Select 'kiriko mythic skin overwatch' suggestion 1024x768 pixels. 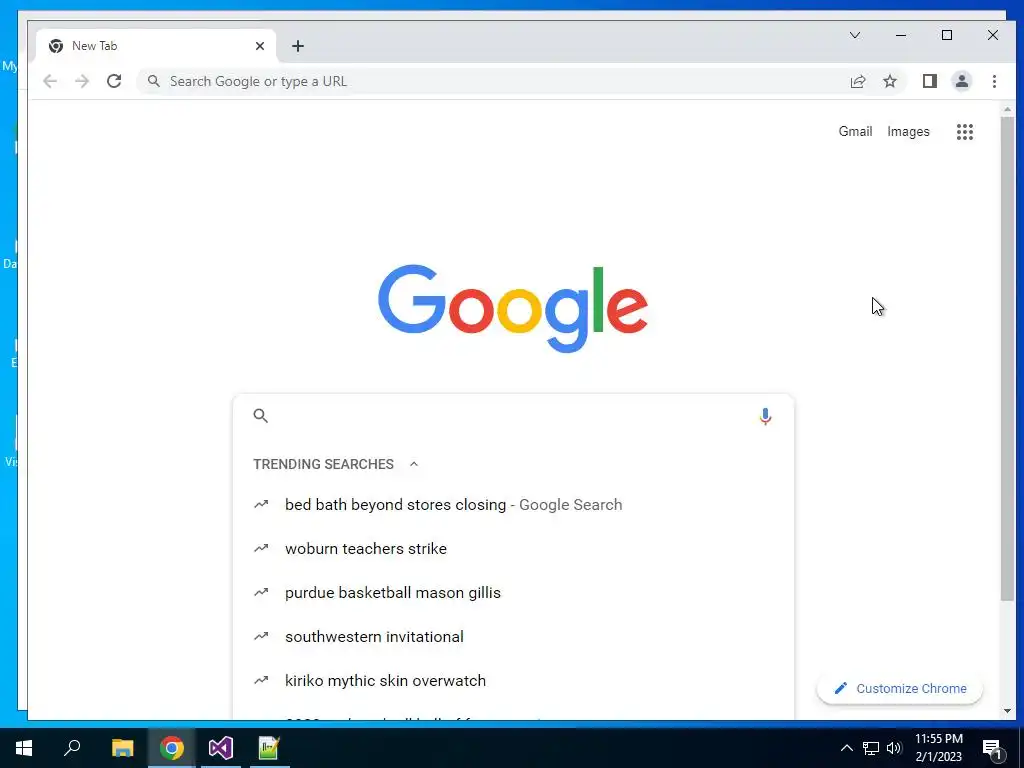[513, 680]
